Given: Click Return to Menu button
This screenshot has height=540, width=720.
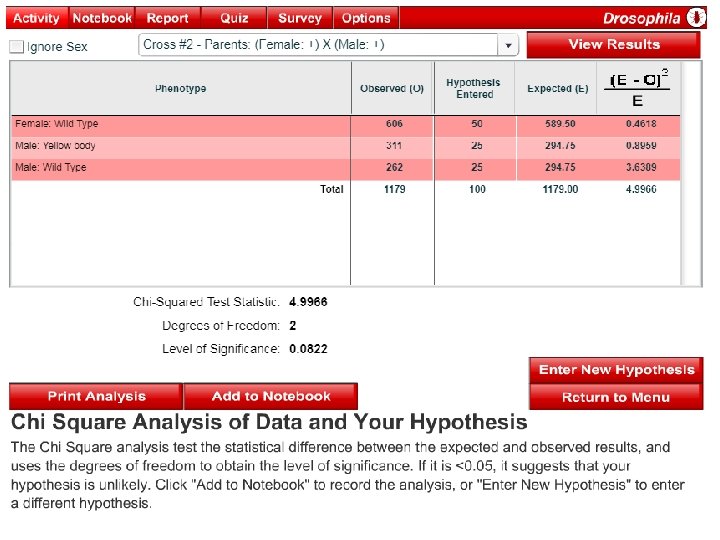Looking at the screenshot, I should [616, 397].
